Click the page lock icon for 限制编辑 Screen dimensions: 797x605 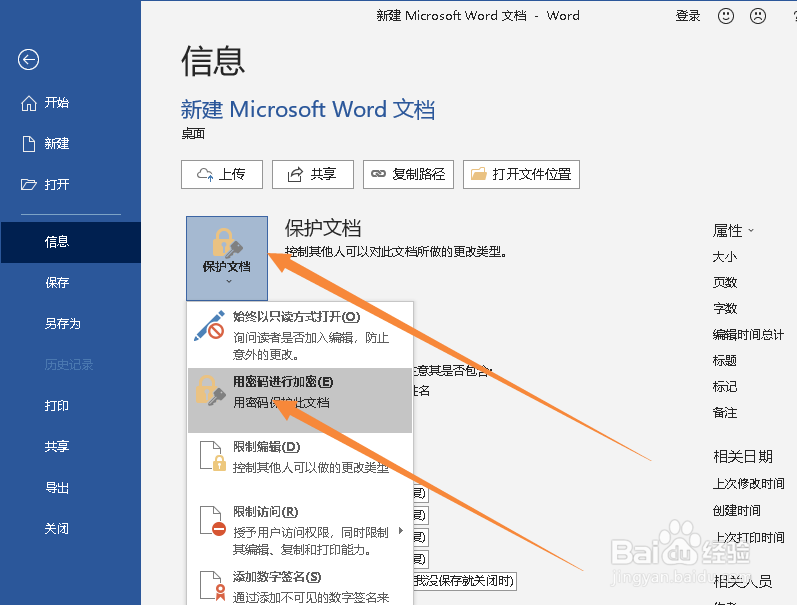(212, 456)
